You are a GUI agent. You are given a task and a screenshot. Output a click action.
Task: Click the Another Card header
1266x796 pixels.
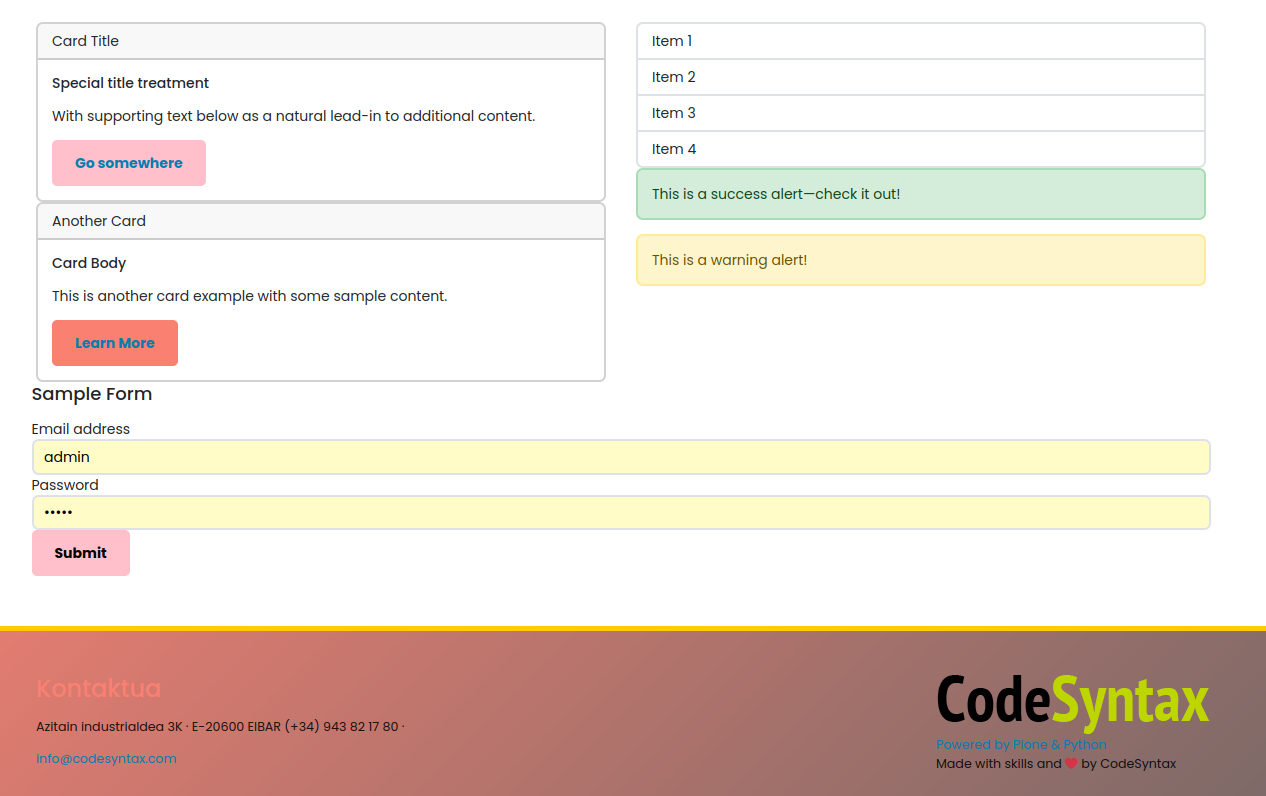tap(321, 221)
